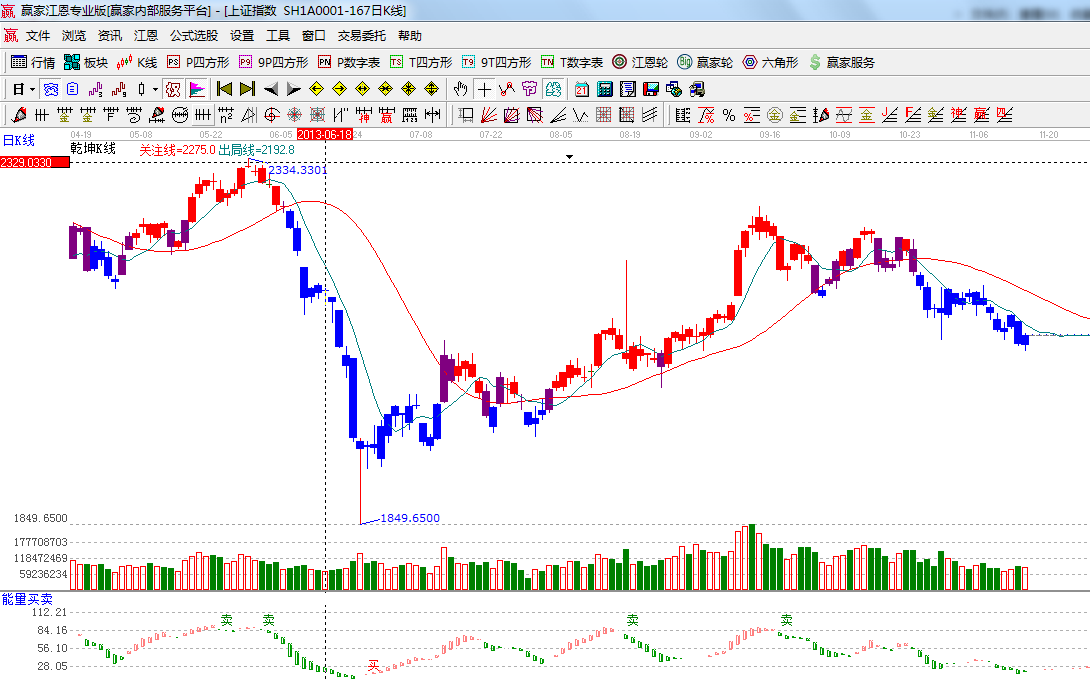Screen dimensions: 1090x682
Task: Click the calculator icon in toolbar
Action: tap(605, 88)
